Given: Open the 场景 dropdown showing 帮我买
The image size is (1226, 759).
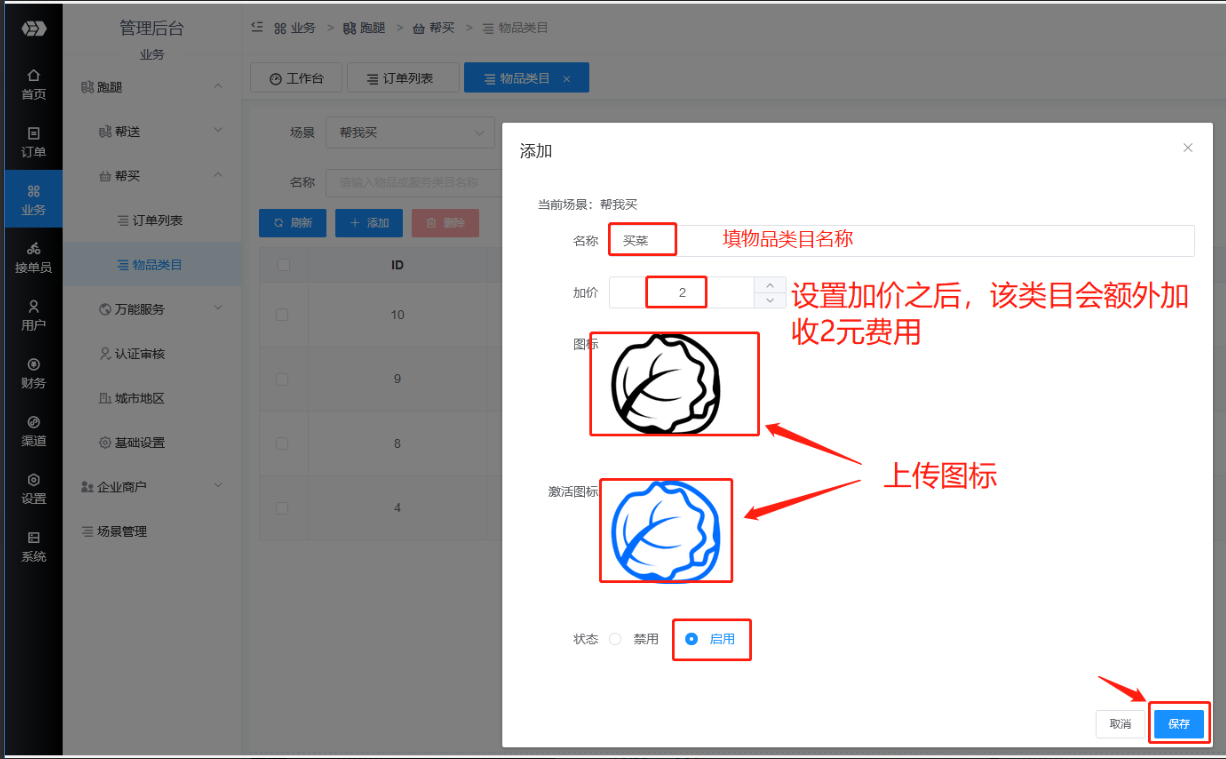Looking at the screenshot, I should pyautogui.click(x=410, y=133).
